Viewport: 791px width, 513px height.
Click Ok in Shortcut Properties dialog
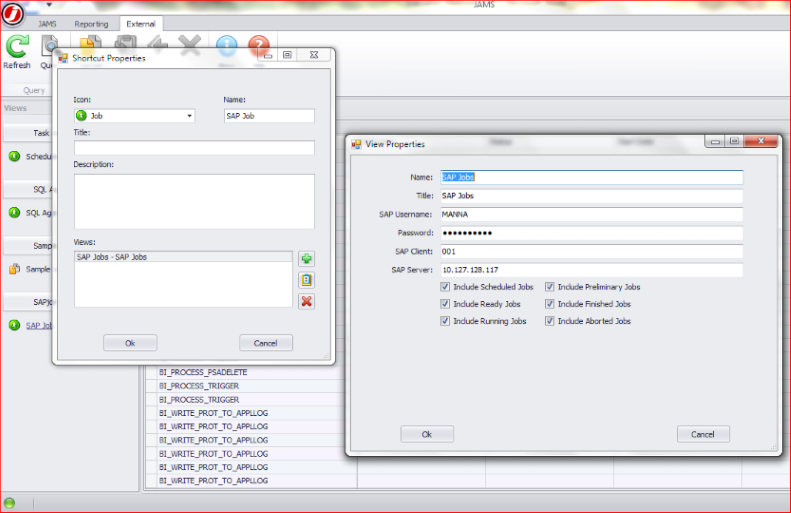[x=130, y=343]
